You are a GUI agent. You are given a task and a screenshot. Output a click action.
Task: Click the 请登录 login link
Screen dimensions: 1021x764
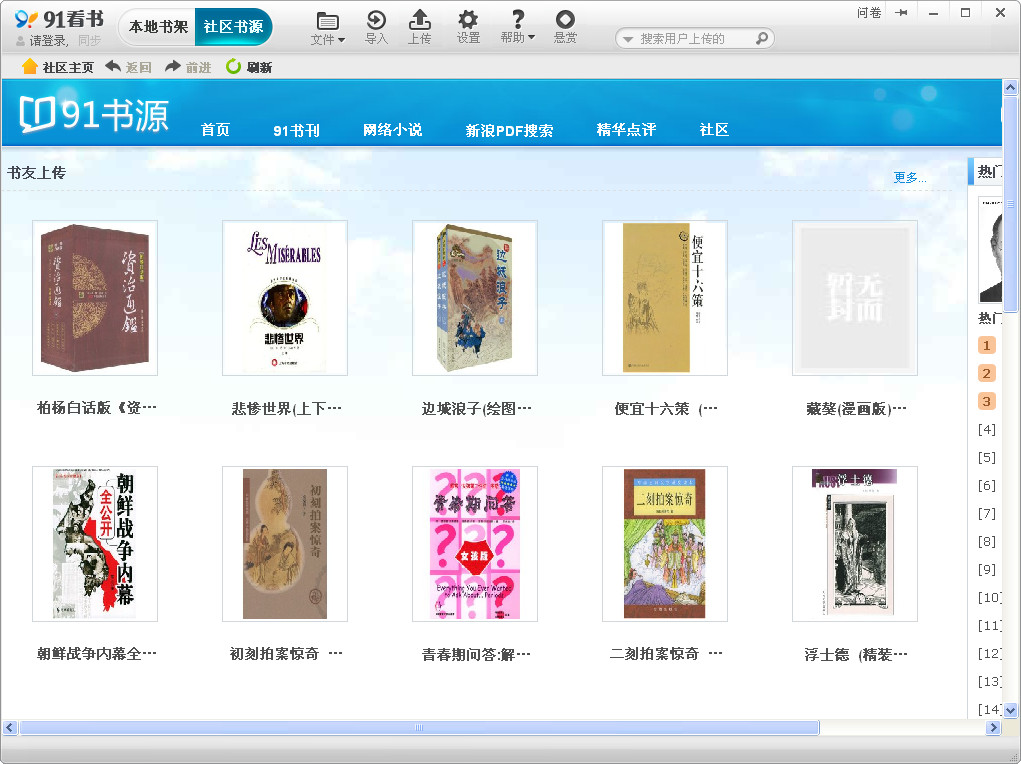click(x=48, y=40)
